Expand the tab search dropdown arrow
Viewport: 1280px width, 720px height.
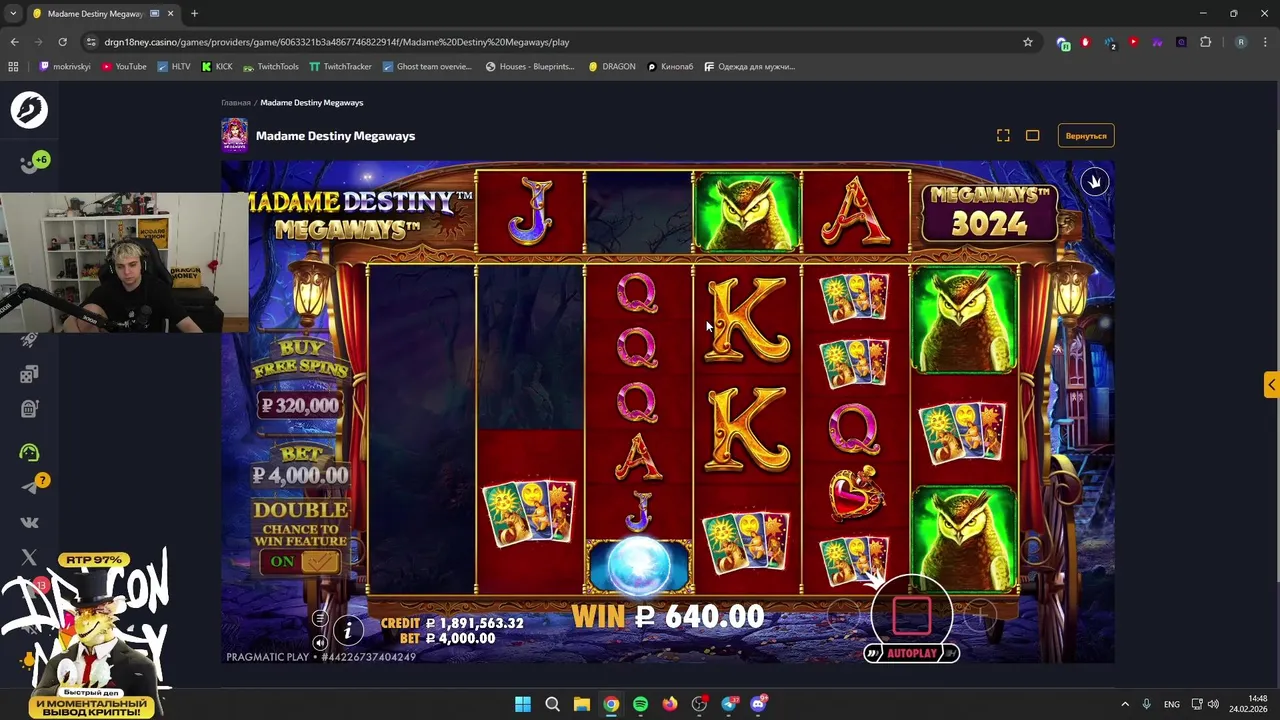click(13, 14)
